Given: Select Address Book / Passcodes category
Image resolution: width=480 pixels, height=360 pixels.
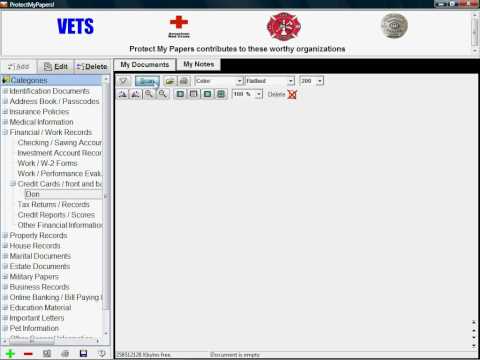Looking at the screenshot, I should (x=54, y=101).
